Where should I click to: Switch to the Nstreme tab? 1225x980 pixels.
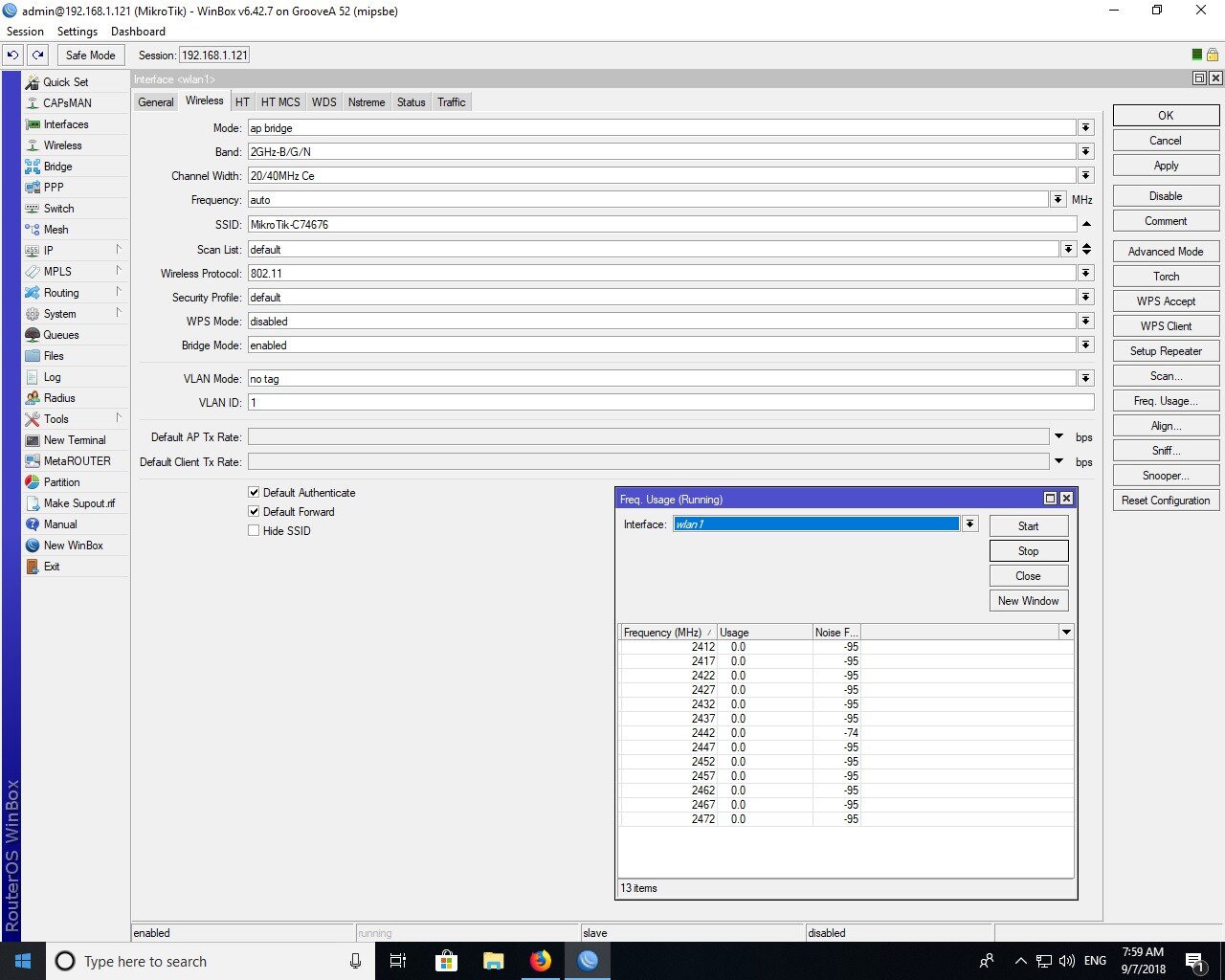tap(367, 102)
